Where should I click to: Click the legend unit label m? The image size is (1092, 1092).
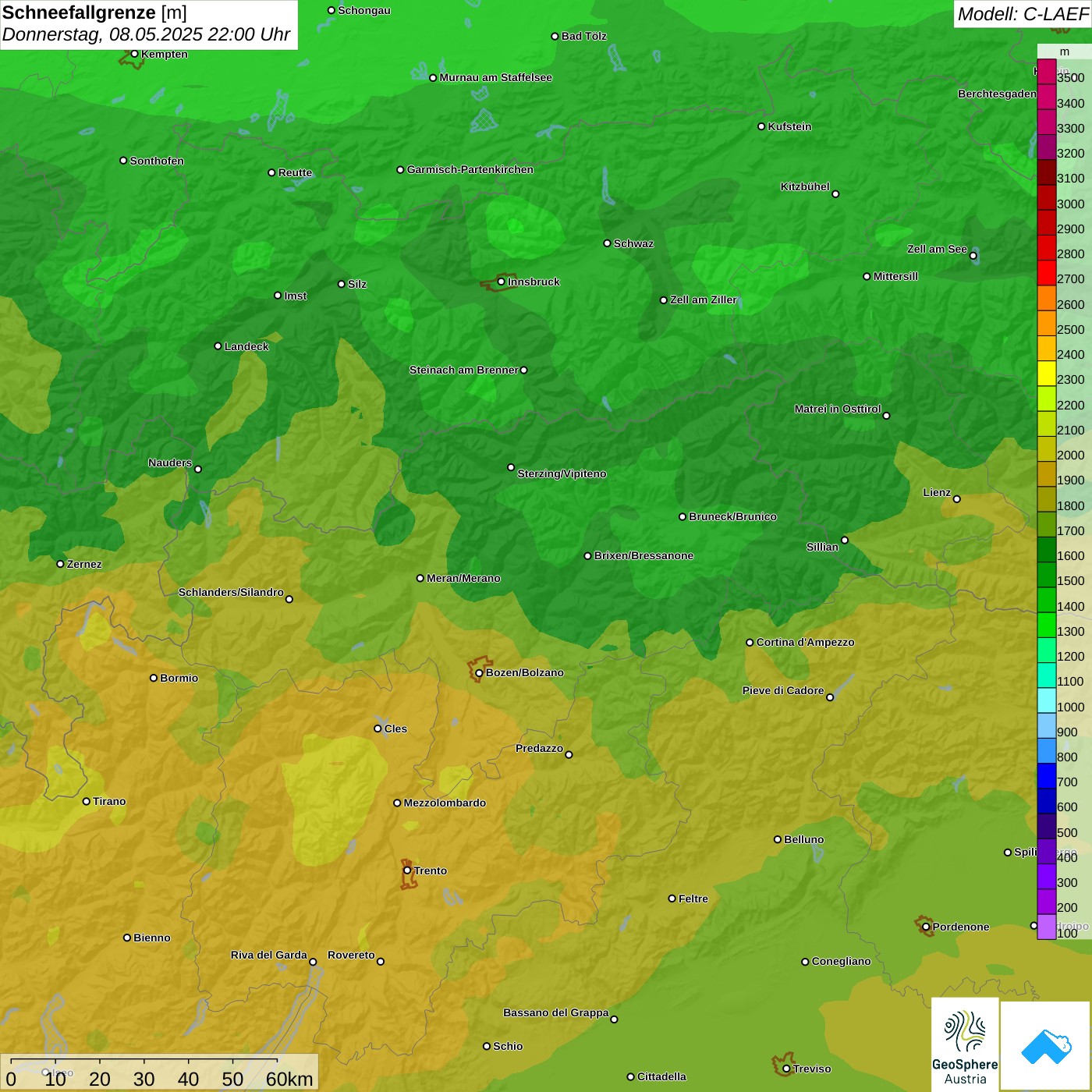click(x=1064, y=51)
